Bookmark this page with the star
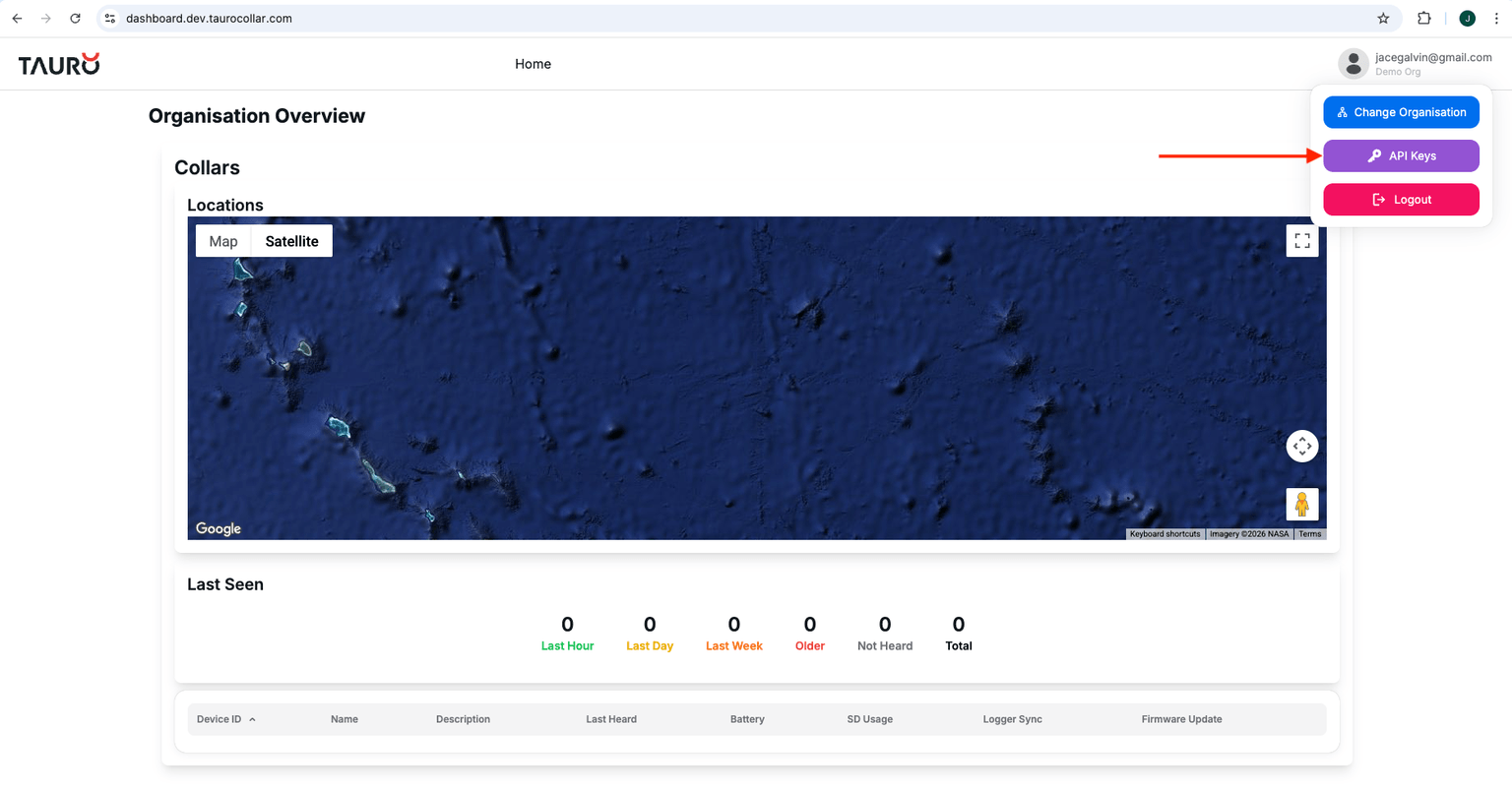 (x=1383, y=19)
